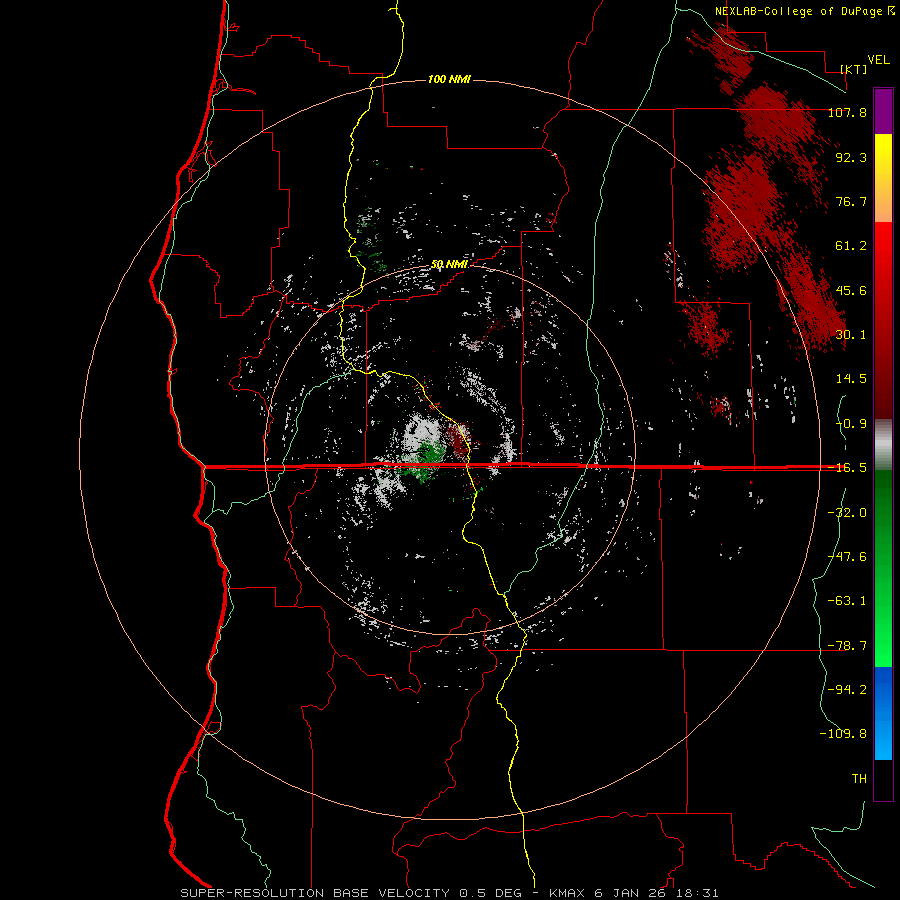Select the 14.5 legend value
Image resolution: width=900 pixels, height=900 pixels.
[851, 379]
